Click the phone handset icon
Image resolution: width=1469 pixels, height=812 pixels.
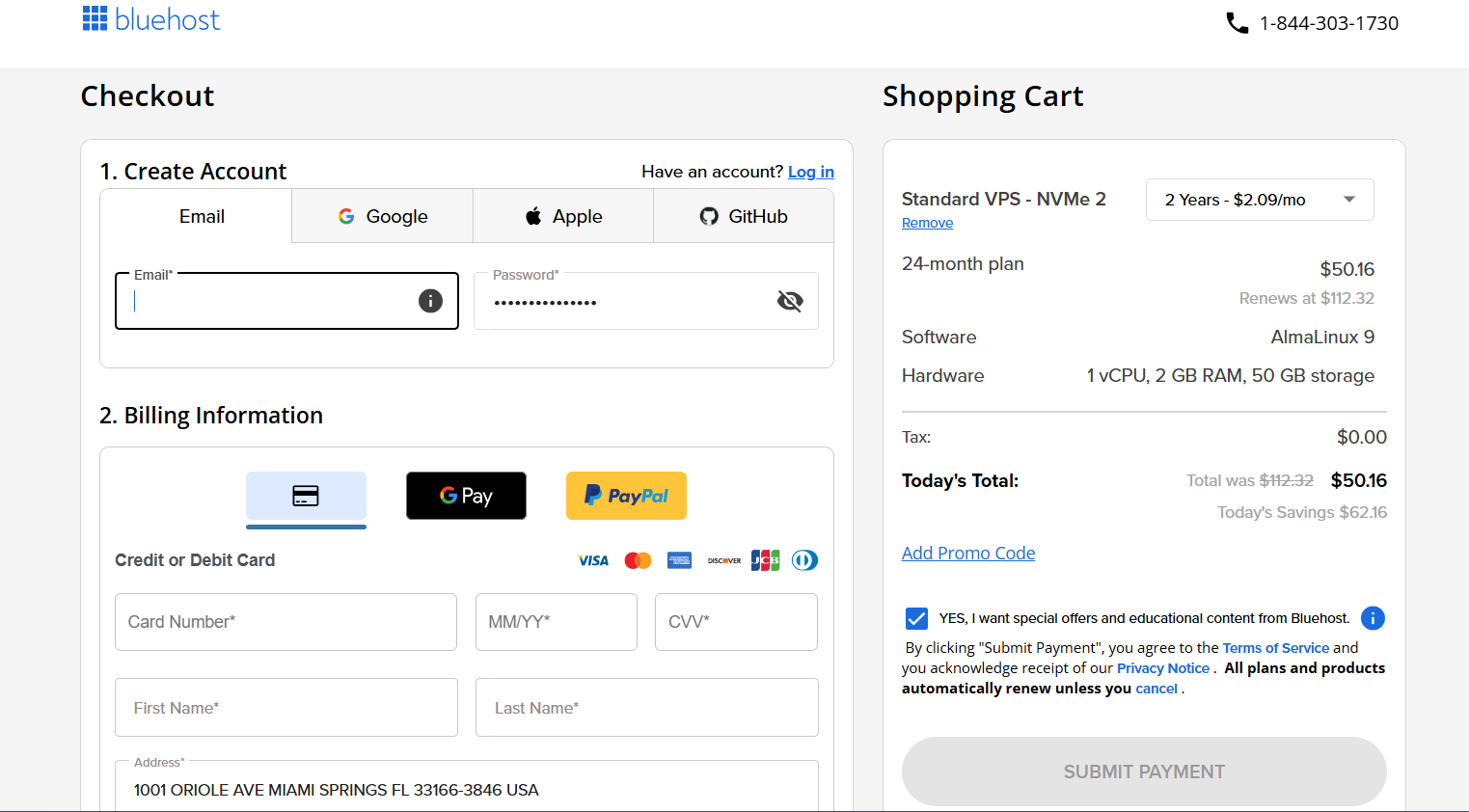click(x=1237, y=22)
